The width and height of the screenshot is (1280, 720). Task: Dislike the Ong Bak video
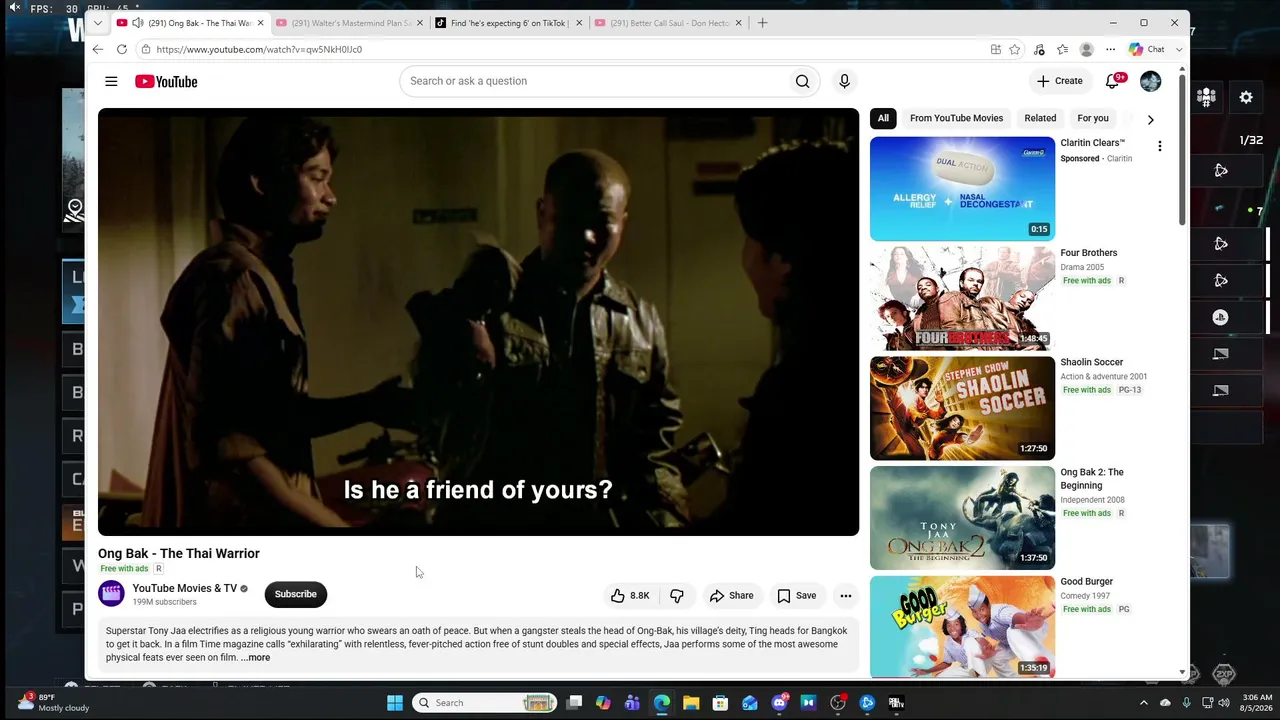(677, 595)
